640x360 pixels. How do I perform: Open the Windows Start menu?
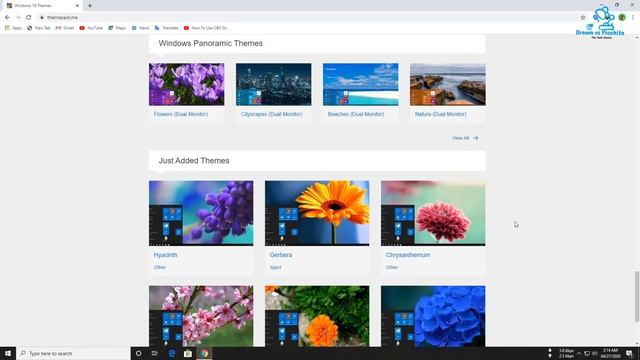[8, 353]
